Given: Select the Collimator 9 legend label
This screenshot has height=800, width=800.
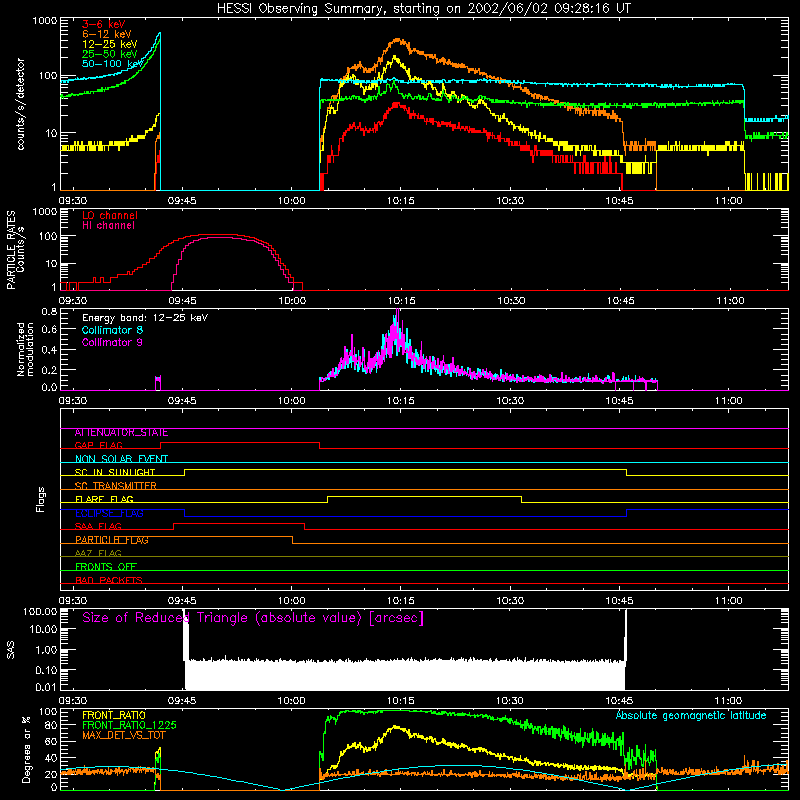Looking at the screenshot, I should pyautogui.click(x=112, y=342).
